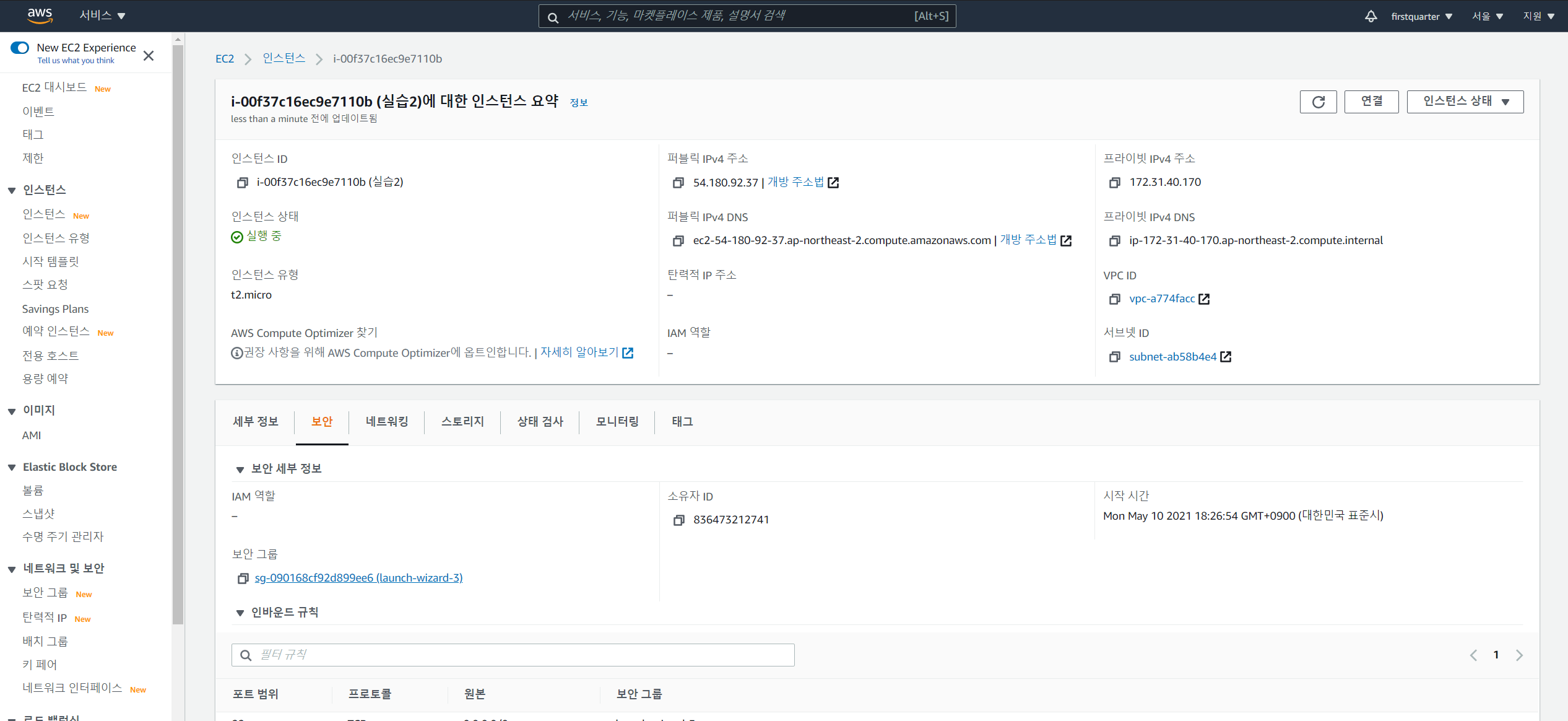
Task: Open 탄력적 IP in the sidebar
Action: click(45, 618)
